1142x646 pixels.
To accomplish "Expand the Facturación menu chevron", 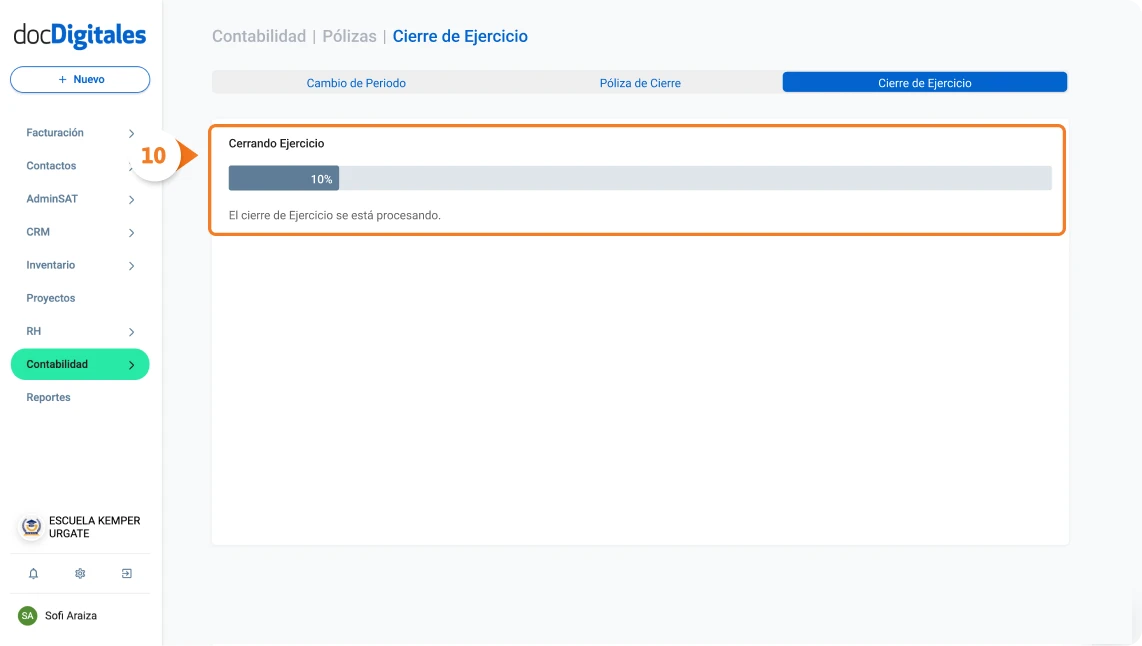I will 131,134.
